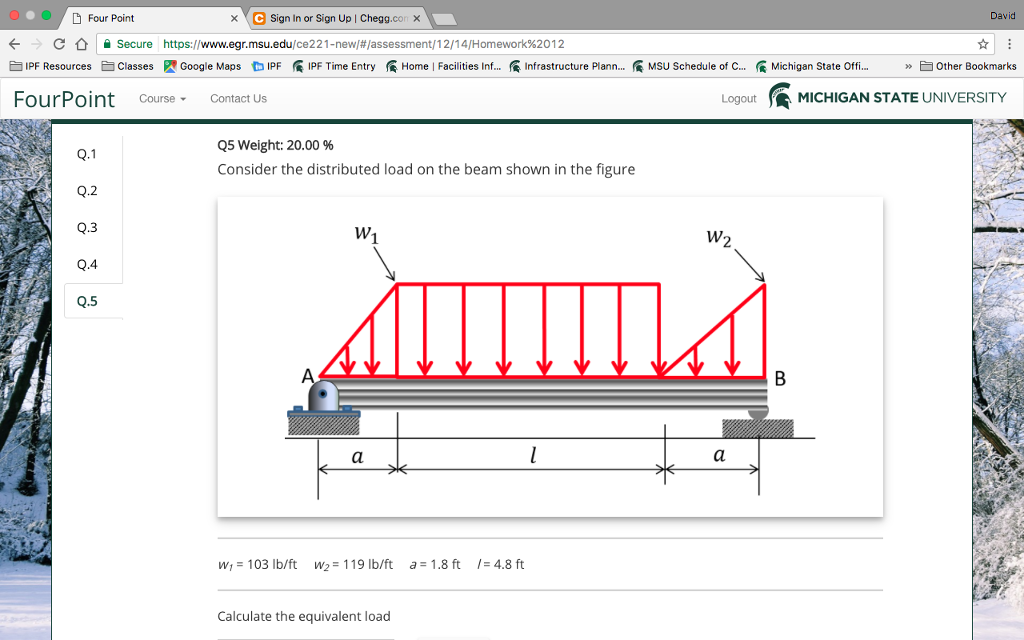Expand the hidden bookmarks chevron
This screenshot has width=1024, height=640.
pyautogui.click(x=908, y=66)
